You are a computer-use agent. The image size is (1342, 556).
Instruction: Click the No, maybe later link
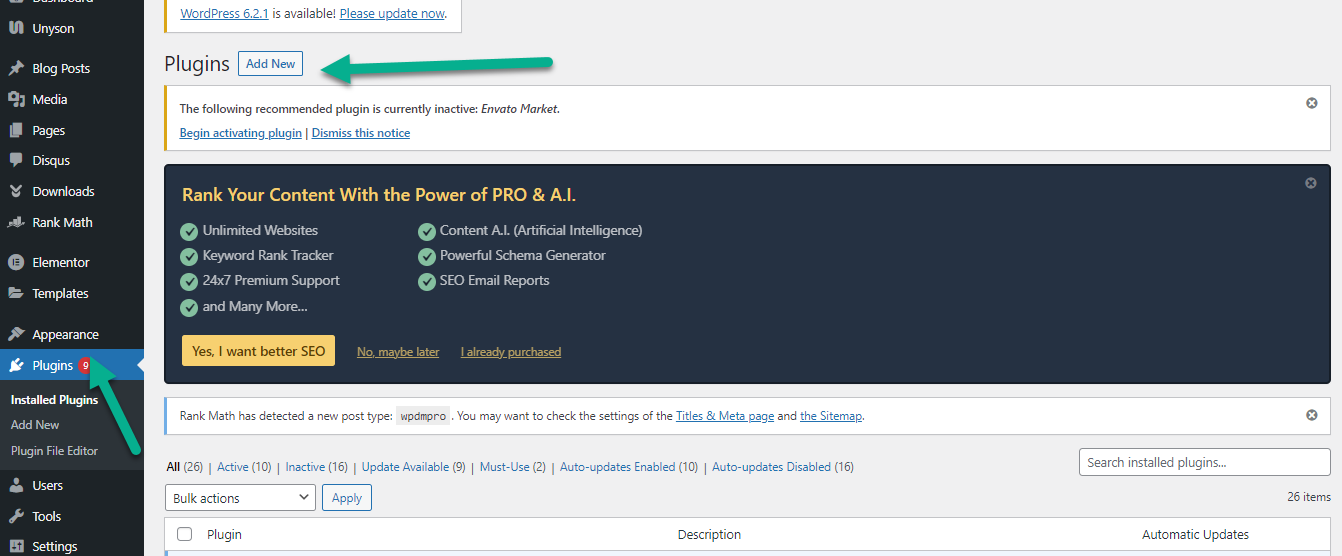point(398,352)
